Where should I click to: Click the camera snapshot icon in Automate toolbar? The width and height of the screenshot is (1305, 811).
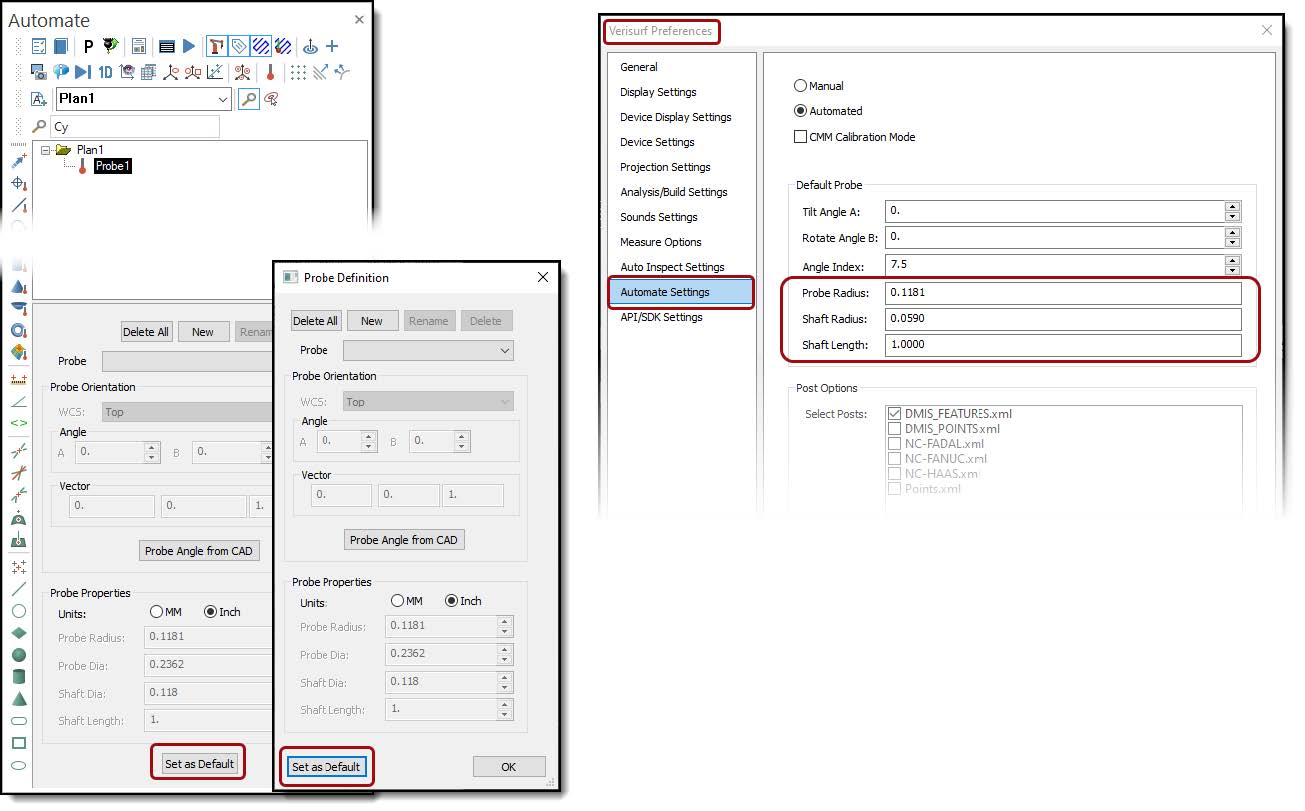(39, 72)
